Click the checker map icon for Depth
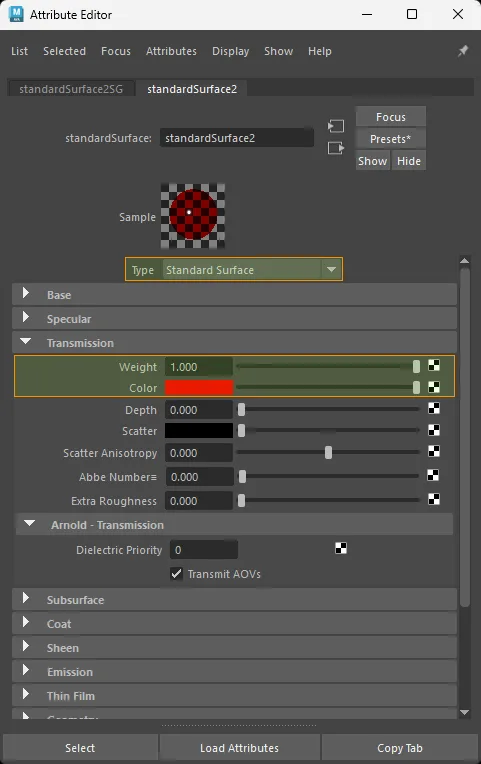Screen dimensions: 481x764 click(434, 408)
